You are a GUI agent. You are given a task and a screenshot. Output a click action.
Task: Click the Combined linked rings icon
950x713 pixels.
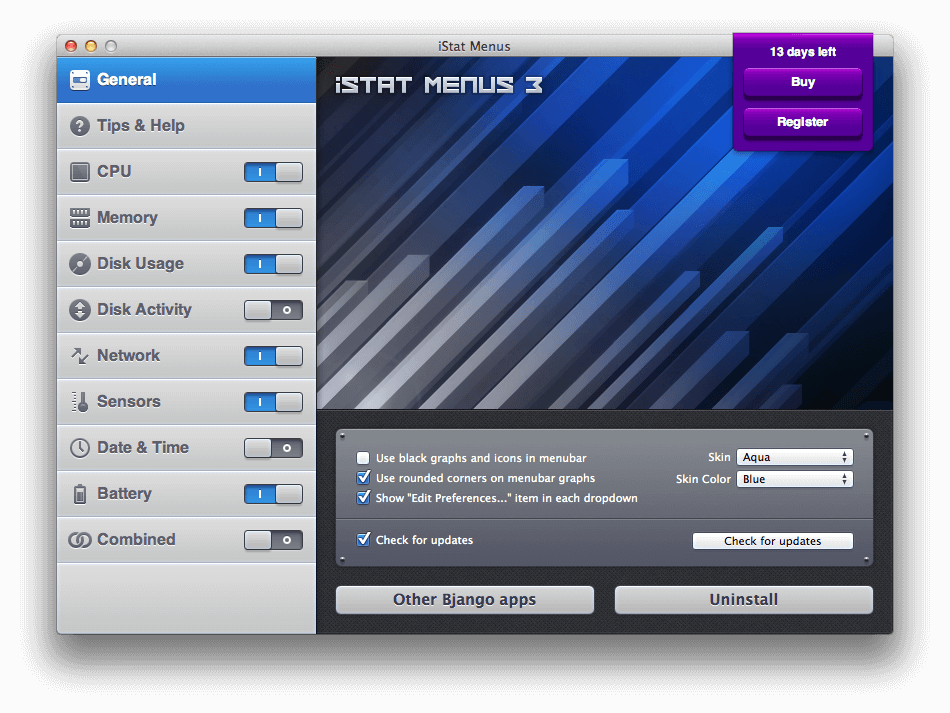click(x=79, y=540)
